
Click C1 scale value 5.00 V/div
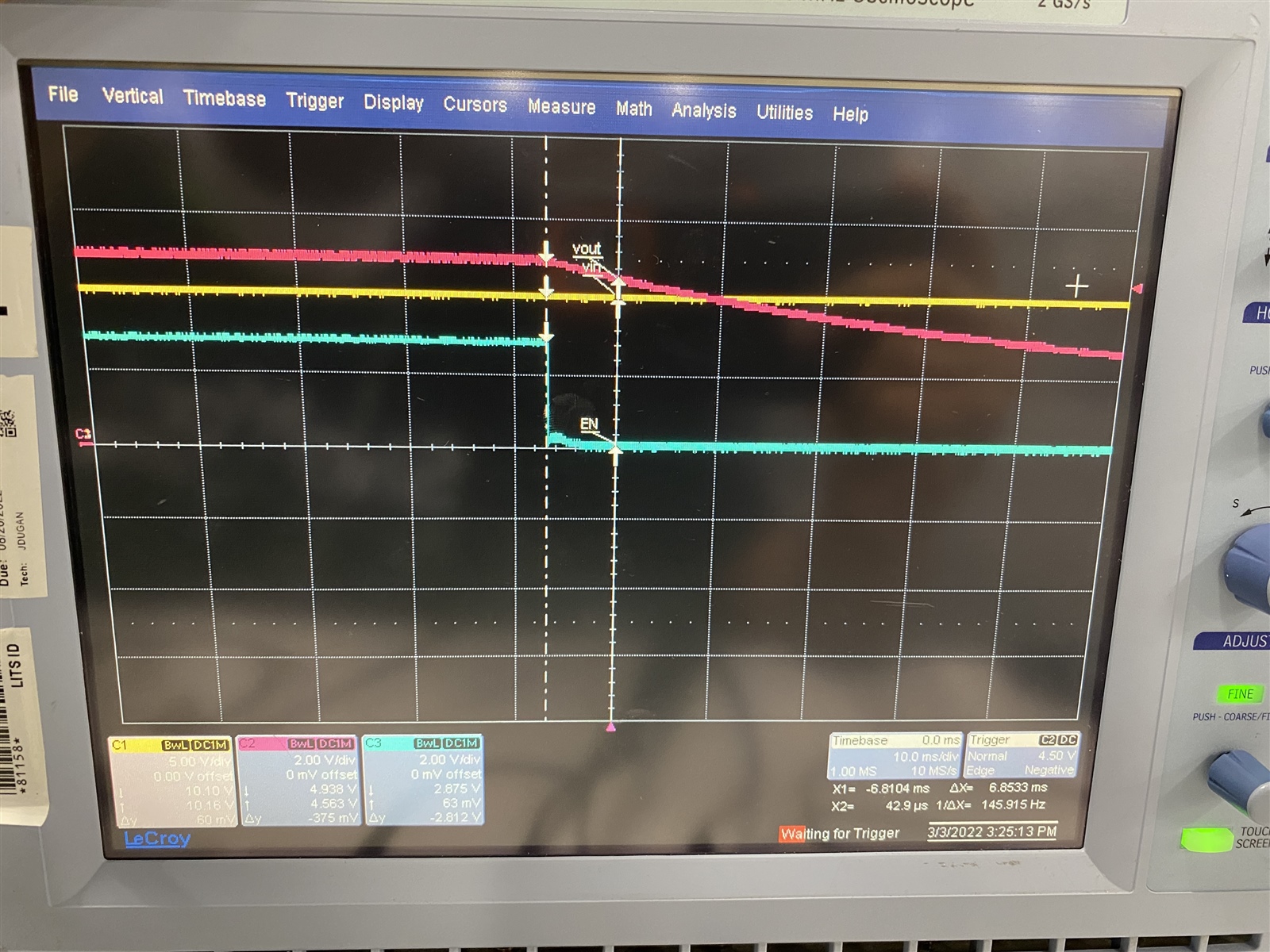[x=199, y=762]
